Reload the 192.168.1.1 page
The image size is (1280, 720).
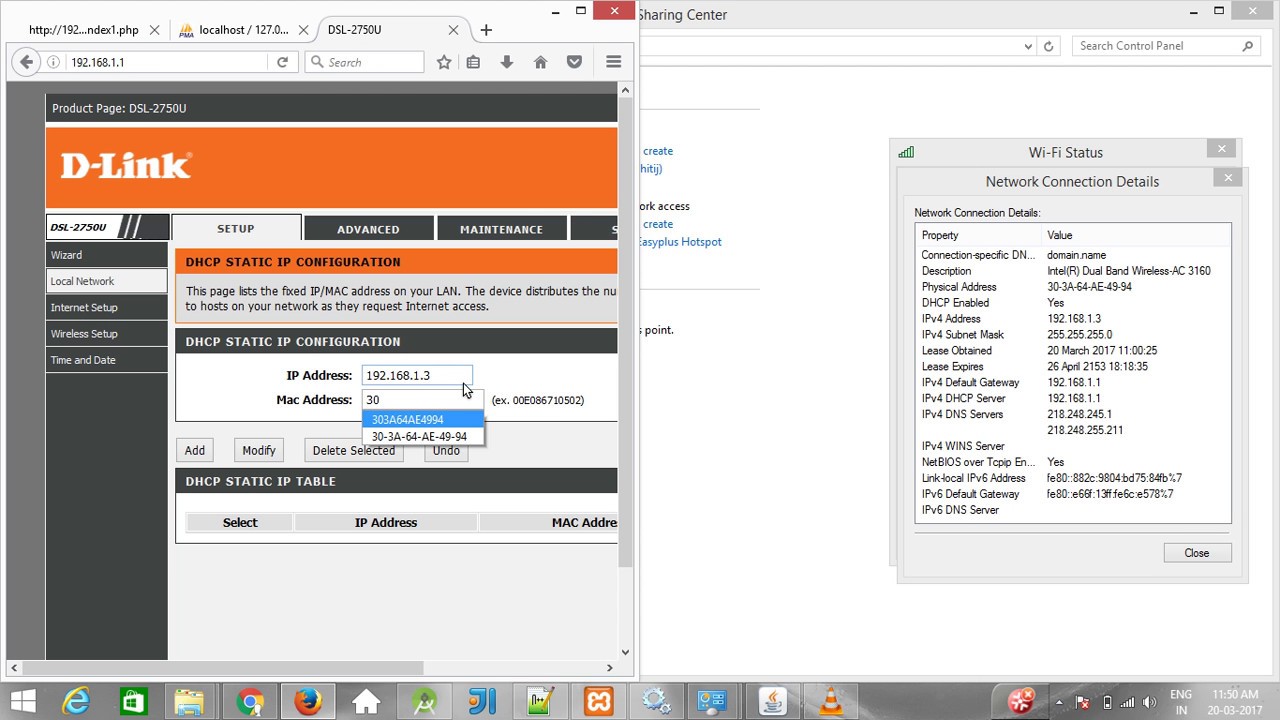click(282, 62)
